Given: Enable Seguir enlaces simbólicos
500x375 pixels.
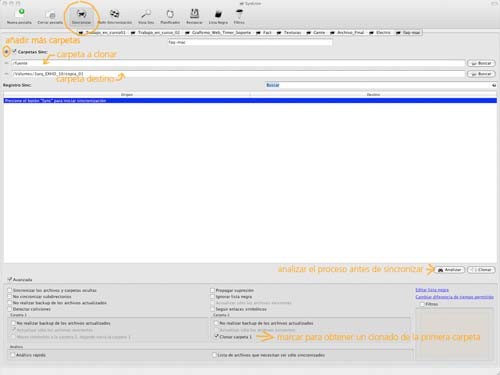Looking at the screenshot, I should click(212, 309).
